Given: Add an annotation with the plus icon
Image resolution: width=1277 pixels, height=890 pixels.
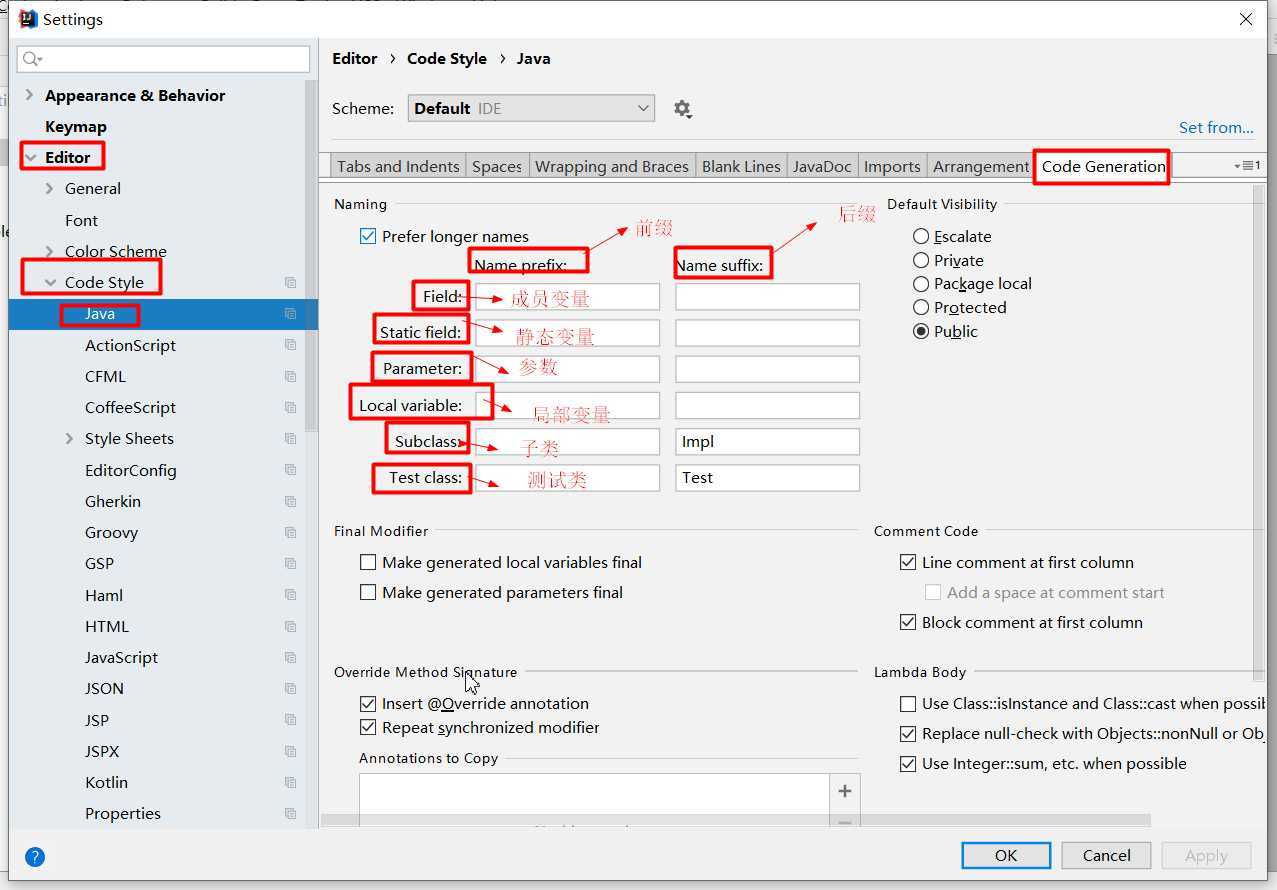Looking at the screenshot, I should point(845,791).
